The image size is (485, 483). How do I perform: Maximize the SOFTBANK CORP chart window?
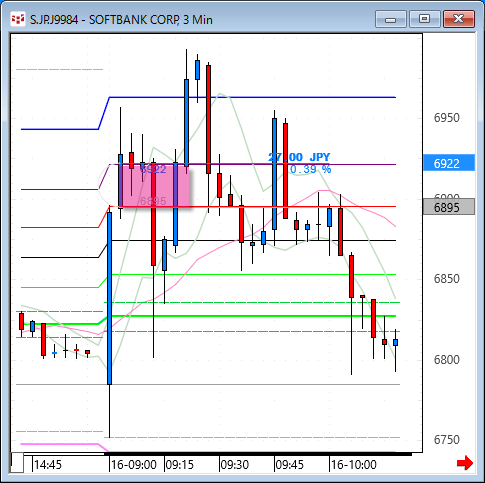(x=424, y=19)
